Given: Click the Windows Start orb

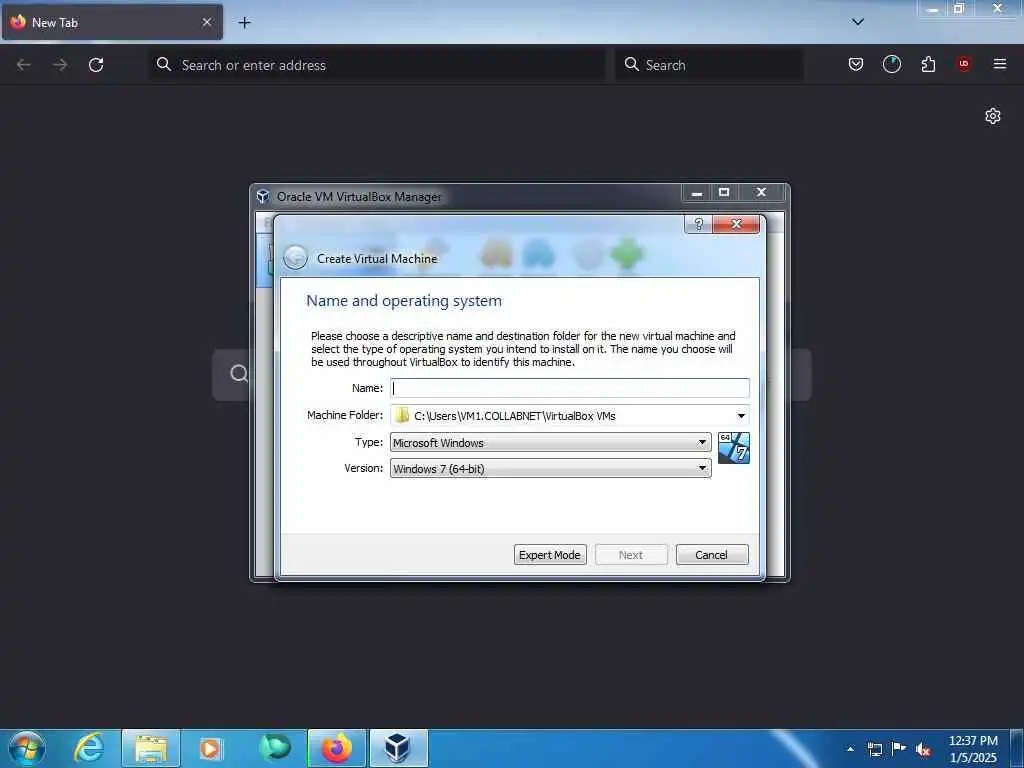Looking at the screenshot, I should [27, 748].
